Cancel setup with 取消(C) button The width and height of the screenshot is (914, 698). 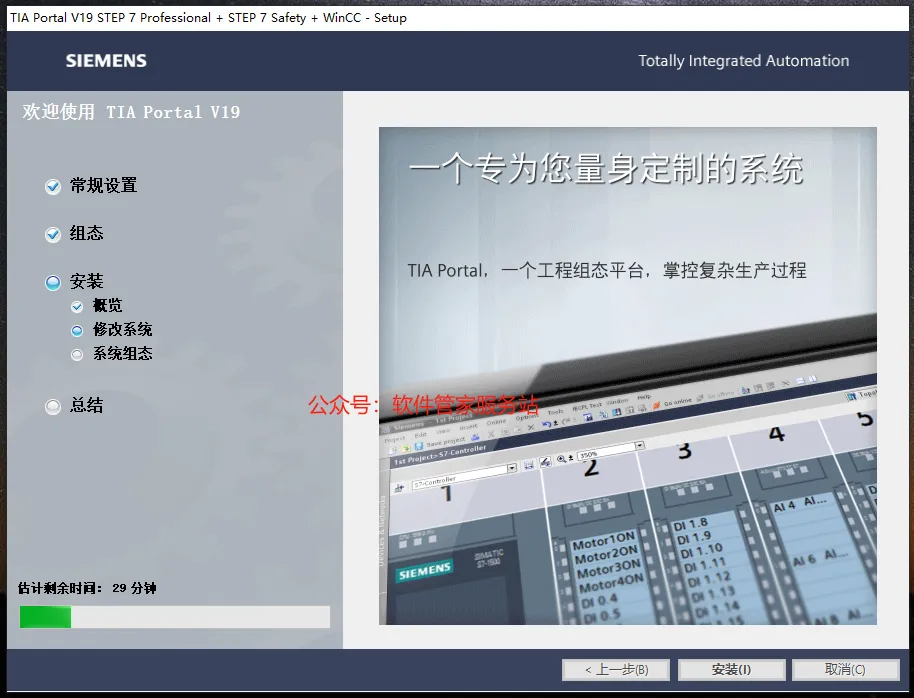pyautogui.click(x=845, y=669)
